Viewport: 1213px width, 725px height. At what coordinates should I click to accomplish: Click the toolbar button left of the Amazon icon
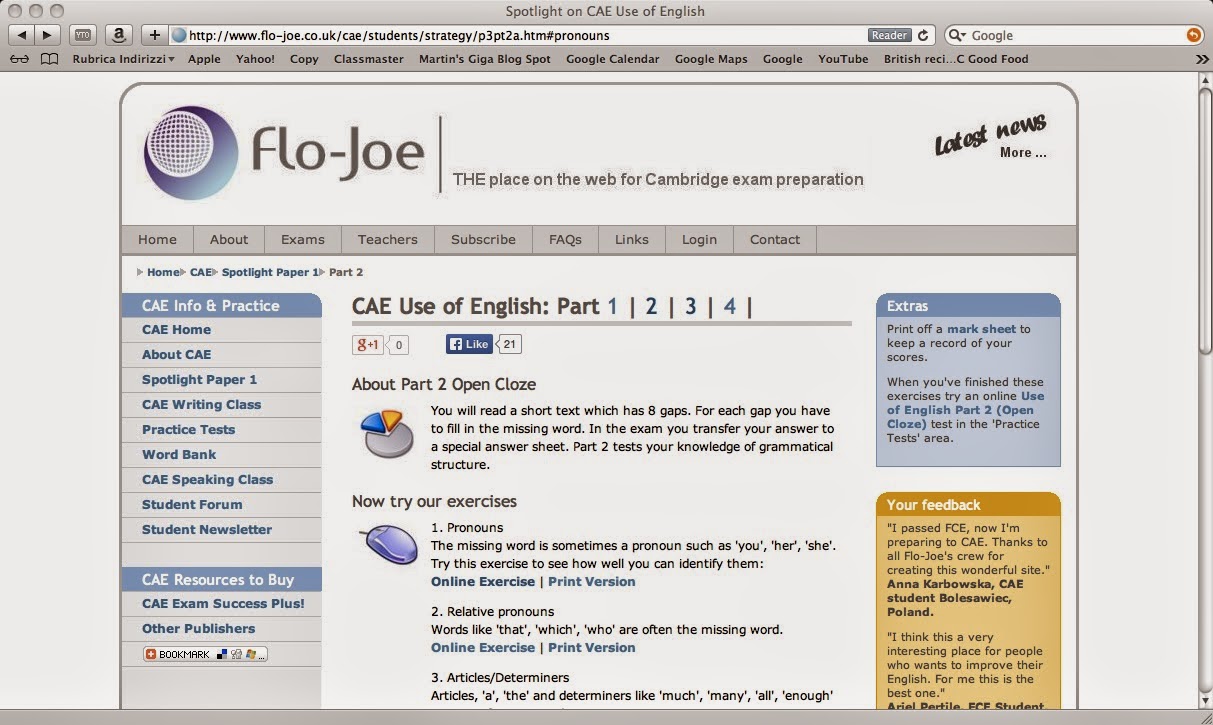coord(82,35)
